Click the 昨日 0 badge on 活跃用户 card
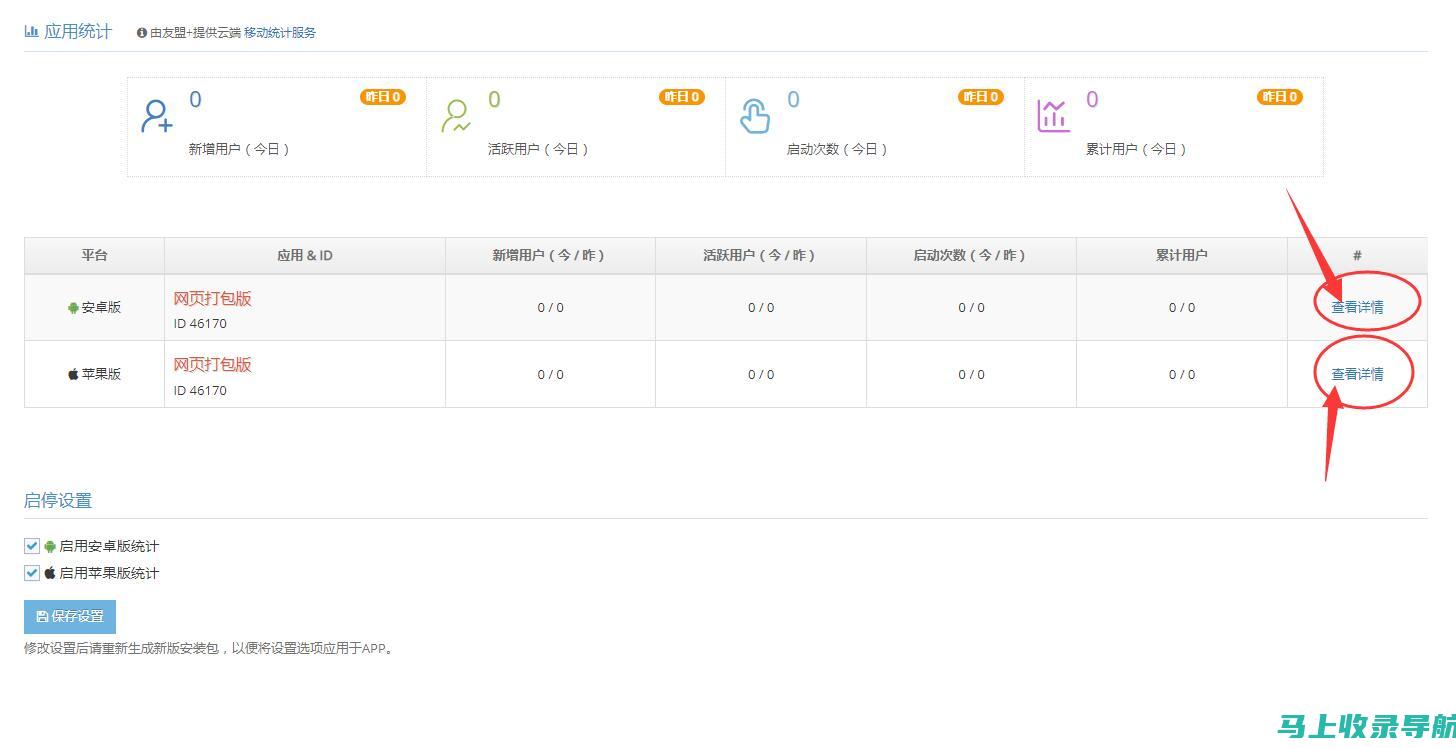 682,97
